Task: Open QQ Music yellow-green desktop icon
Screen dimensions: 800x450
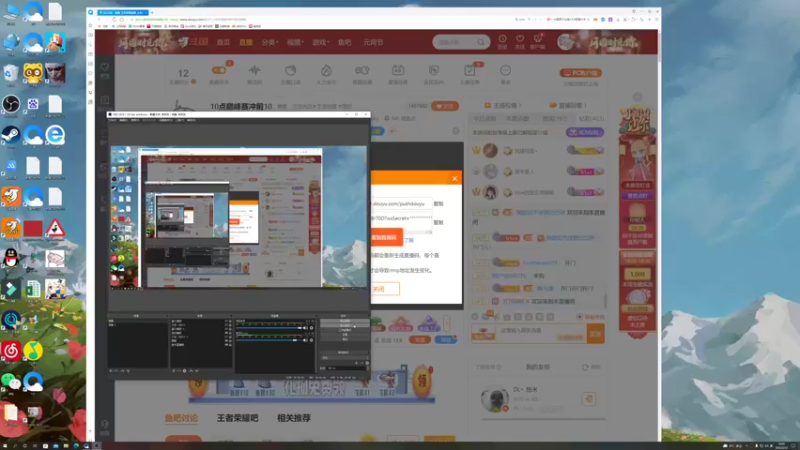Action: 33,351
